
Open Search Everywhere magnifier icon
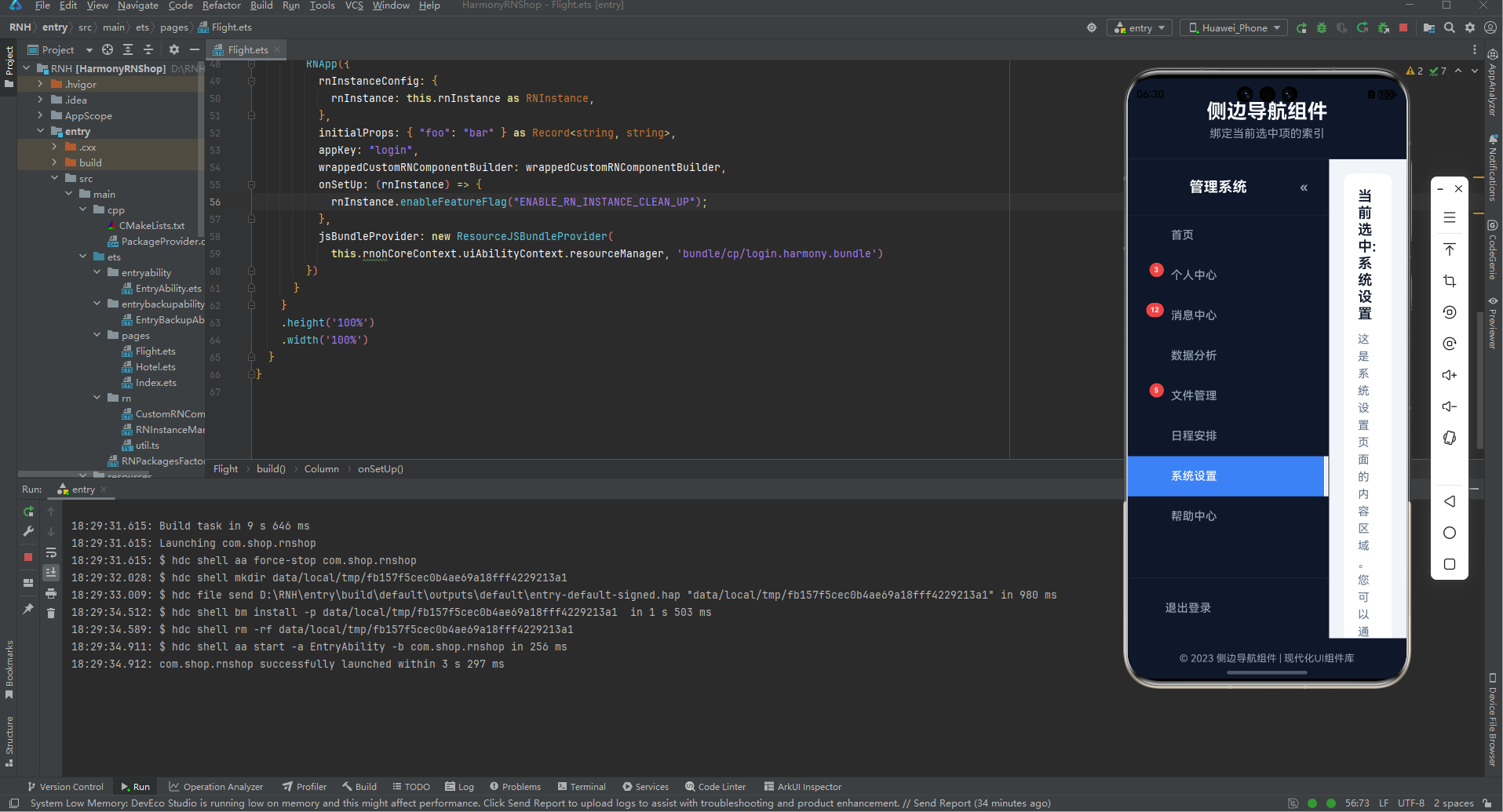[1450, 27]
